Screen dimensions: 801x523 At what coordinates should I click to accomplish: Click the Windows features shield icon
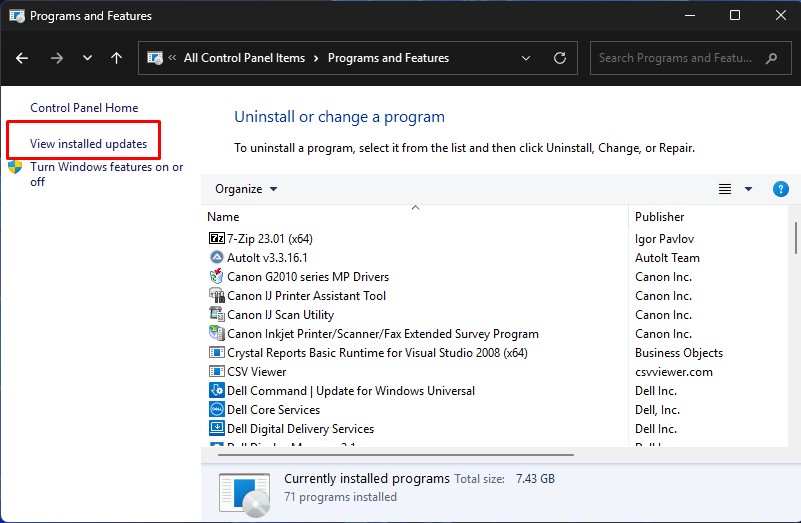click(x=15, y=167)
